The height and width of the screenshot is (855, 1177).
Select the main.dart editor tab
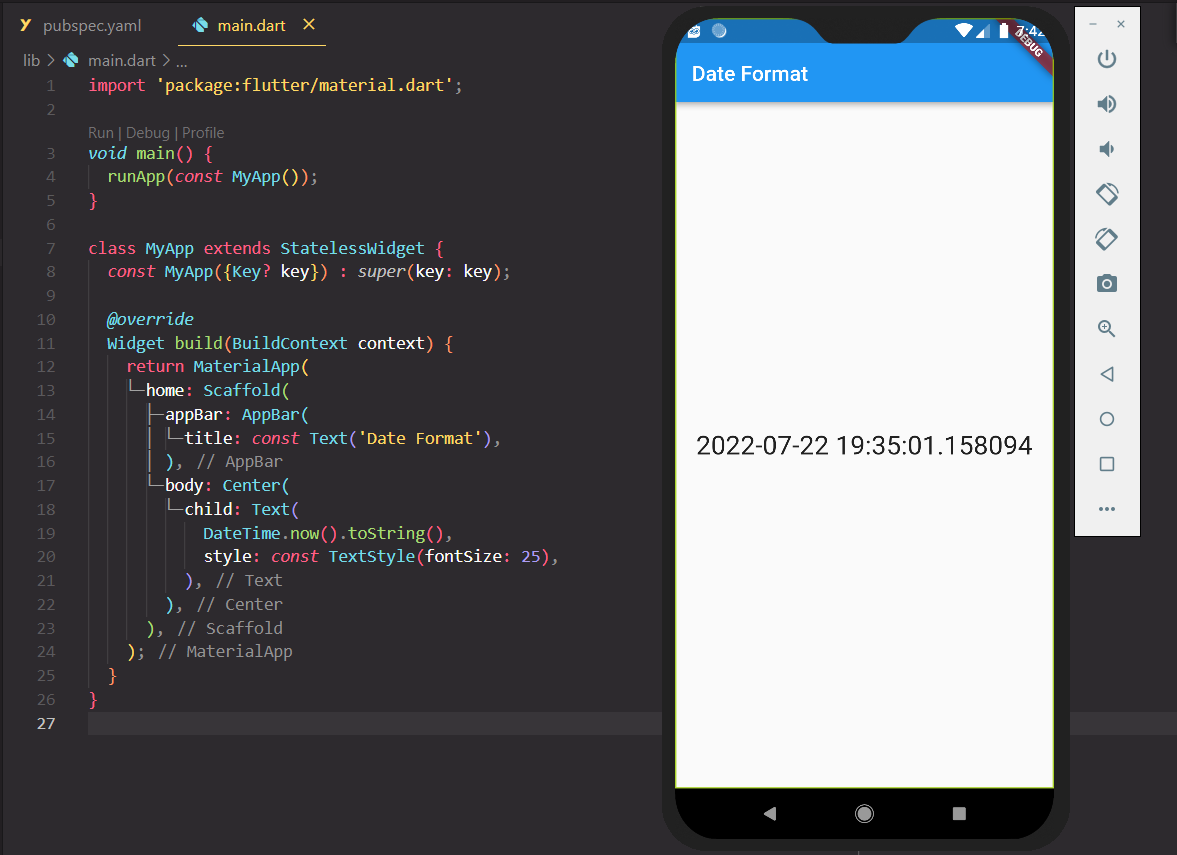coord(251,26)
